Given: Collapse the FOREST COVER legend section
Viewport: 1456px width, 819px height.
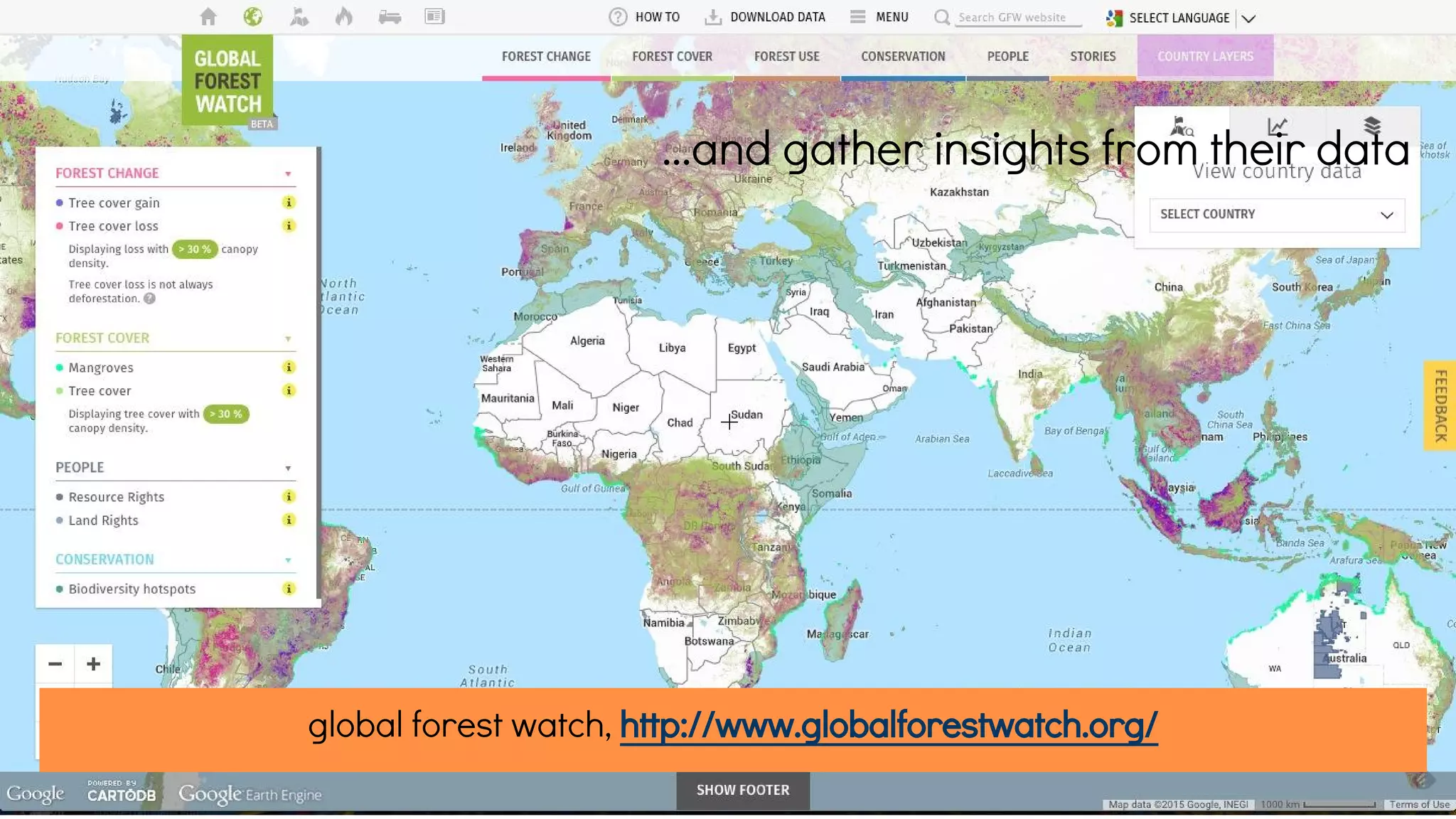Looking at the screenshot, I should (x=288, y=339).
